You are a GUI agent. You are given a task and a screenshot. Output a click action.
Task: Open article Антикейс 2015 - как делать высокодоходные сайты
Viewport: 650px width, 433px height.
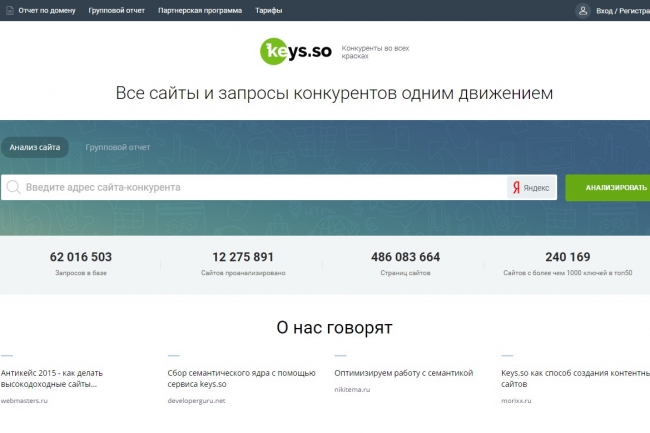[52, 378]
